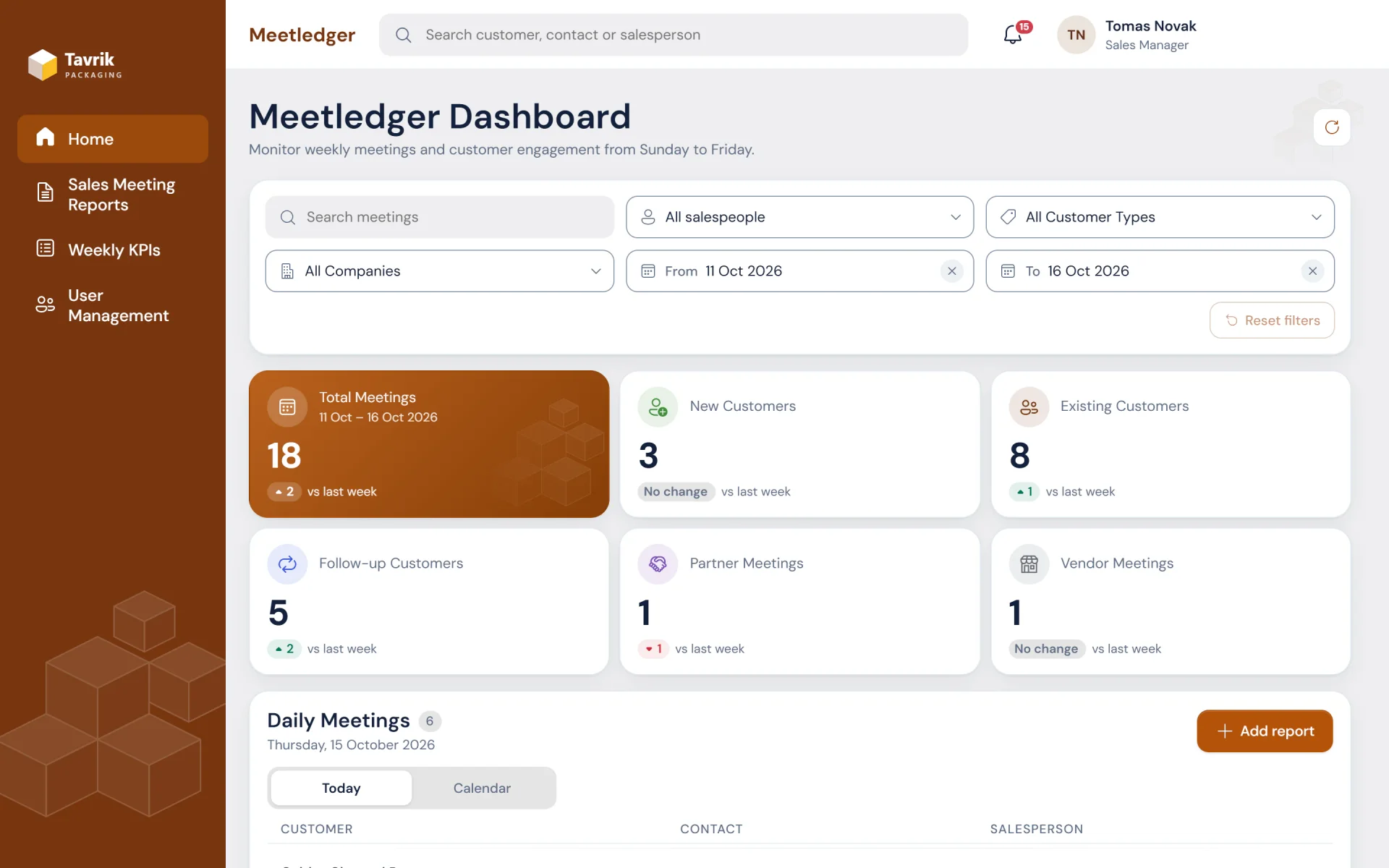The width and height of the screenshot is (1389, 868).
Task: Click the Reset filters button
Action: [x=1272, y=320]
